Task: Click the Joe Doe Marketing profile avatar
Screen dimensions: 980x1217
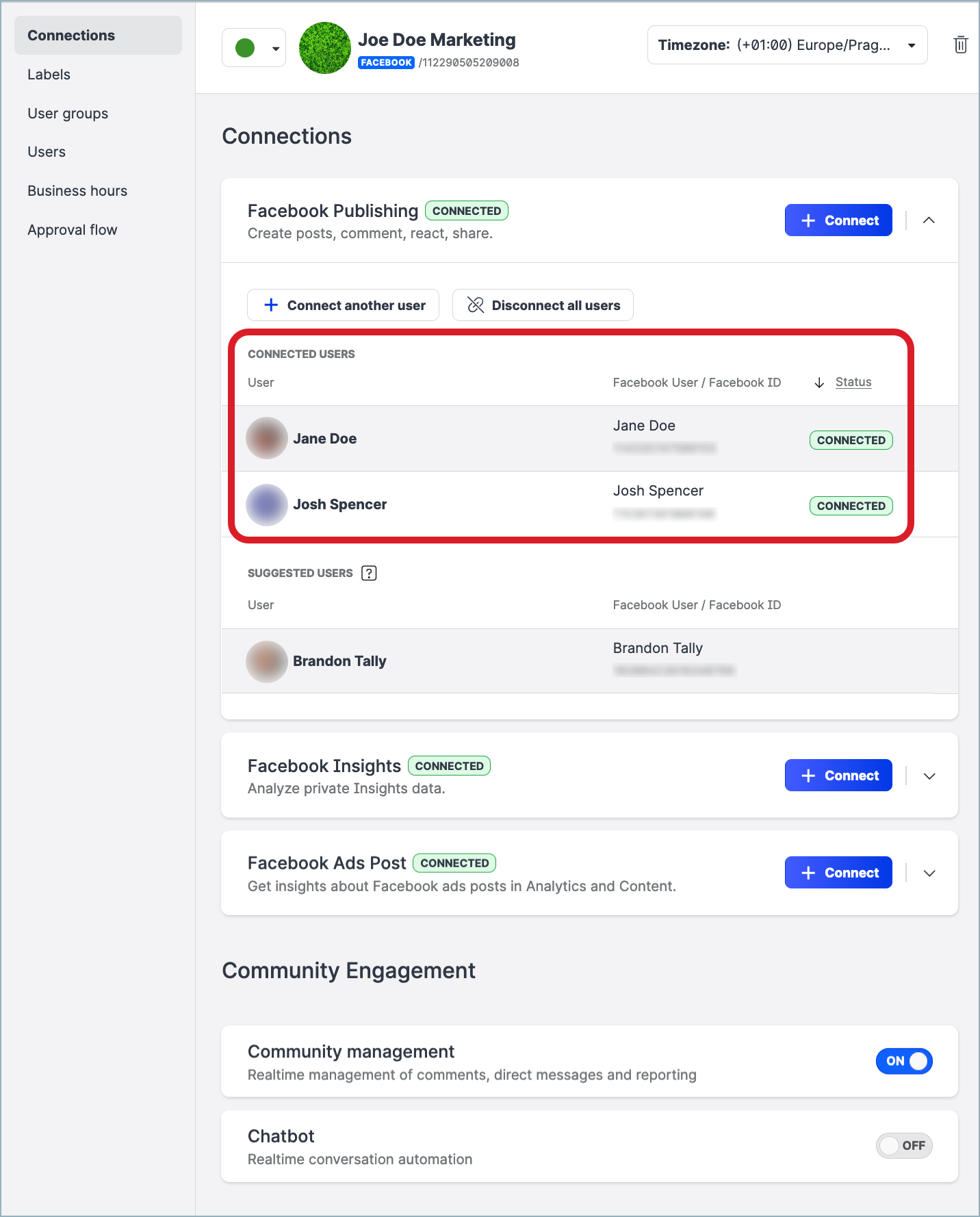Action: (324, 48)
